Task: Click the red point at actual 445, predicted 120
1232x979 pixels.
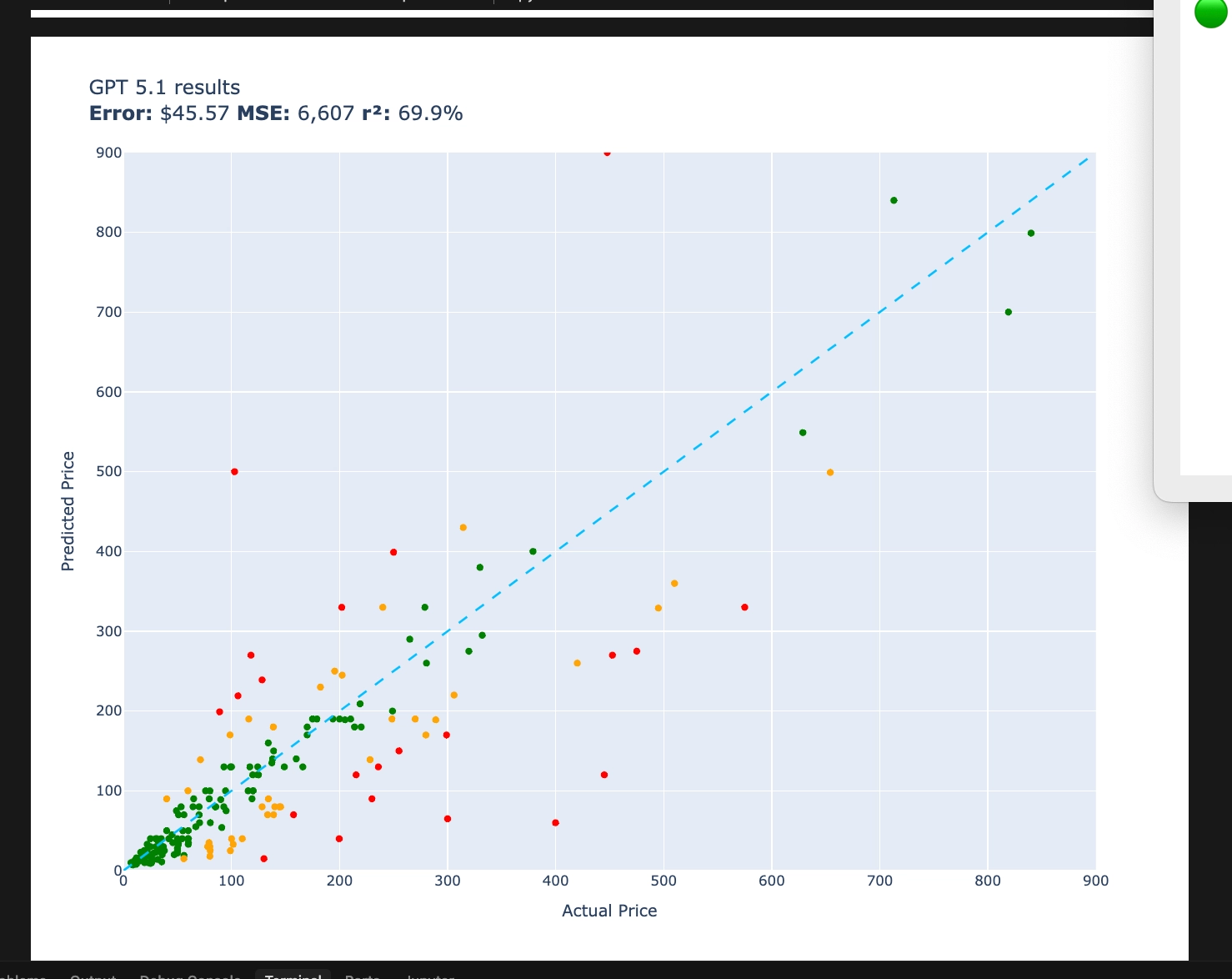Action: [x=604, y=775]
